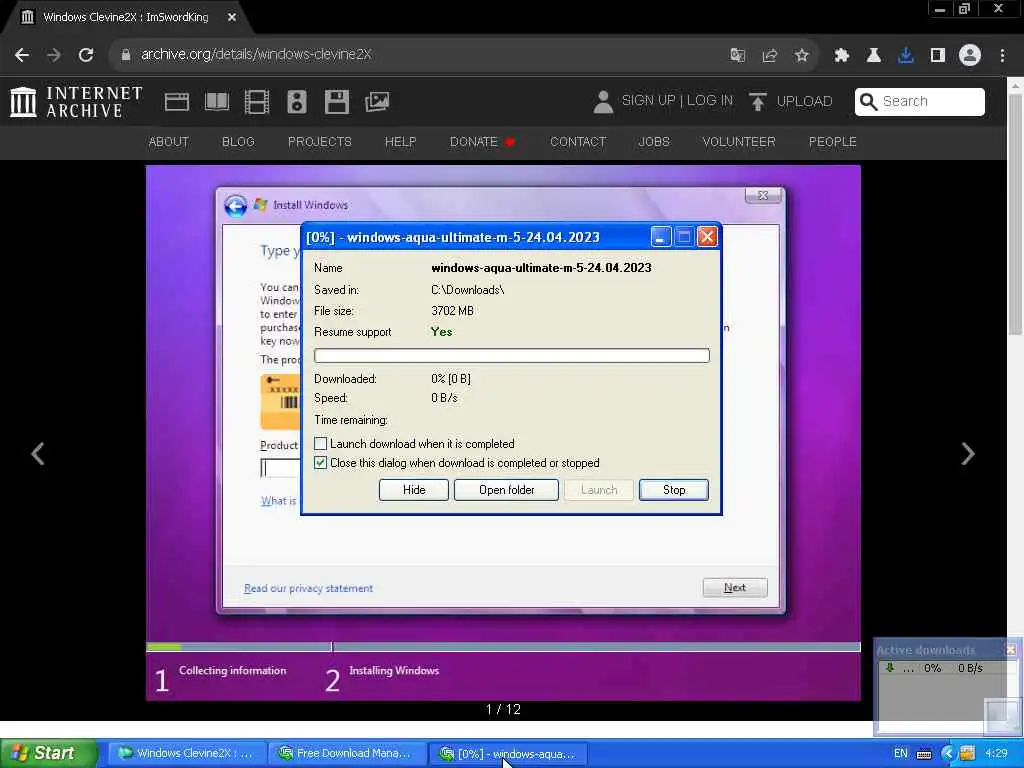Screen dimensions: 1024x768
Task: Uncheck Close this dialog when download completes
Action: 321,463
